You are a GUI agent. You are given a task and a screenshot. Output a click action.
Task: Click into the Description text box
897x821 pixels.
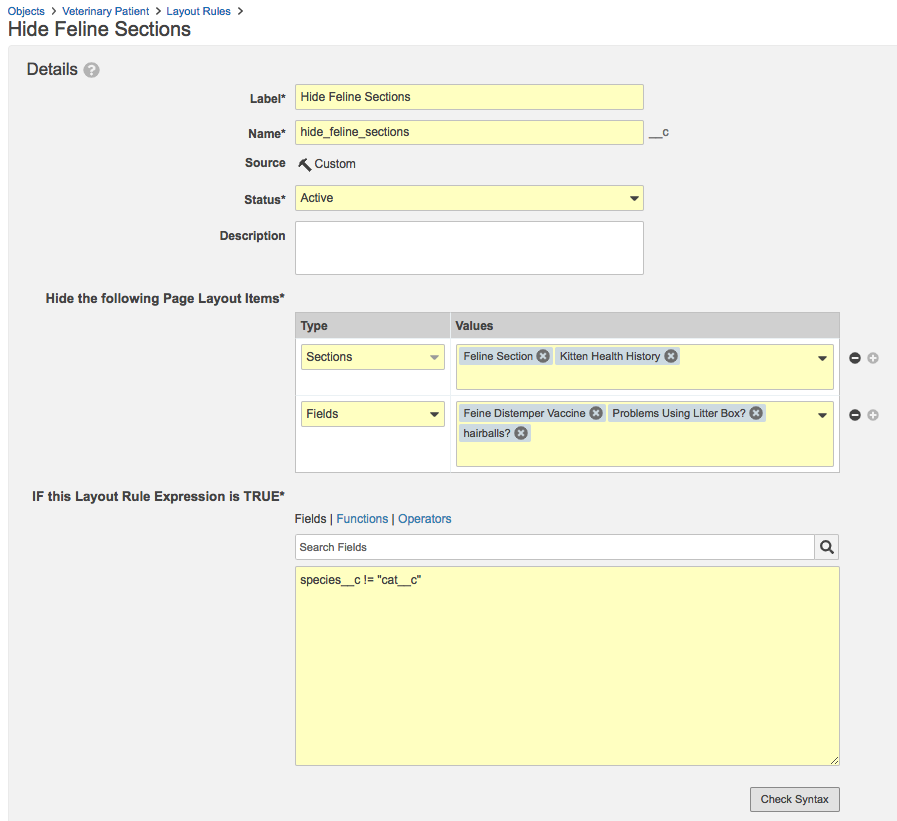pyautogui.click(x=469, y=248)
